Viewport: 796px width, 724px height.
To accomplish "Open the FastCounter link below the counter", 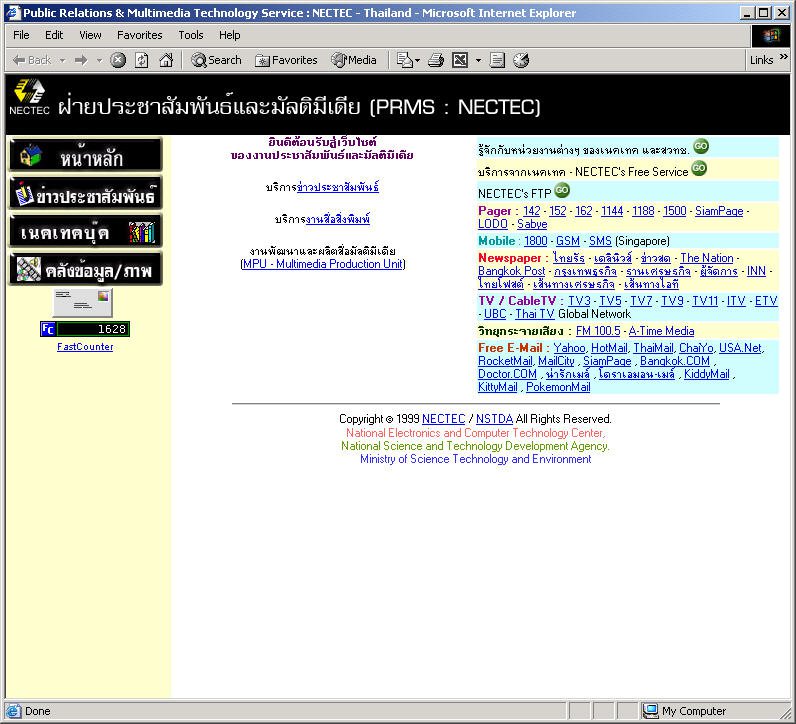I will coord(85,347).
